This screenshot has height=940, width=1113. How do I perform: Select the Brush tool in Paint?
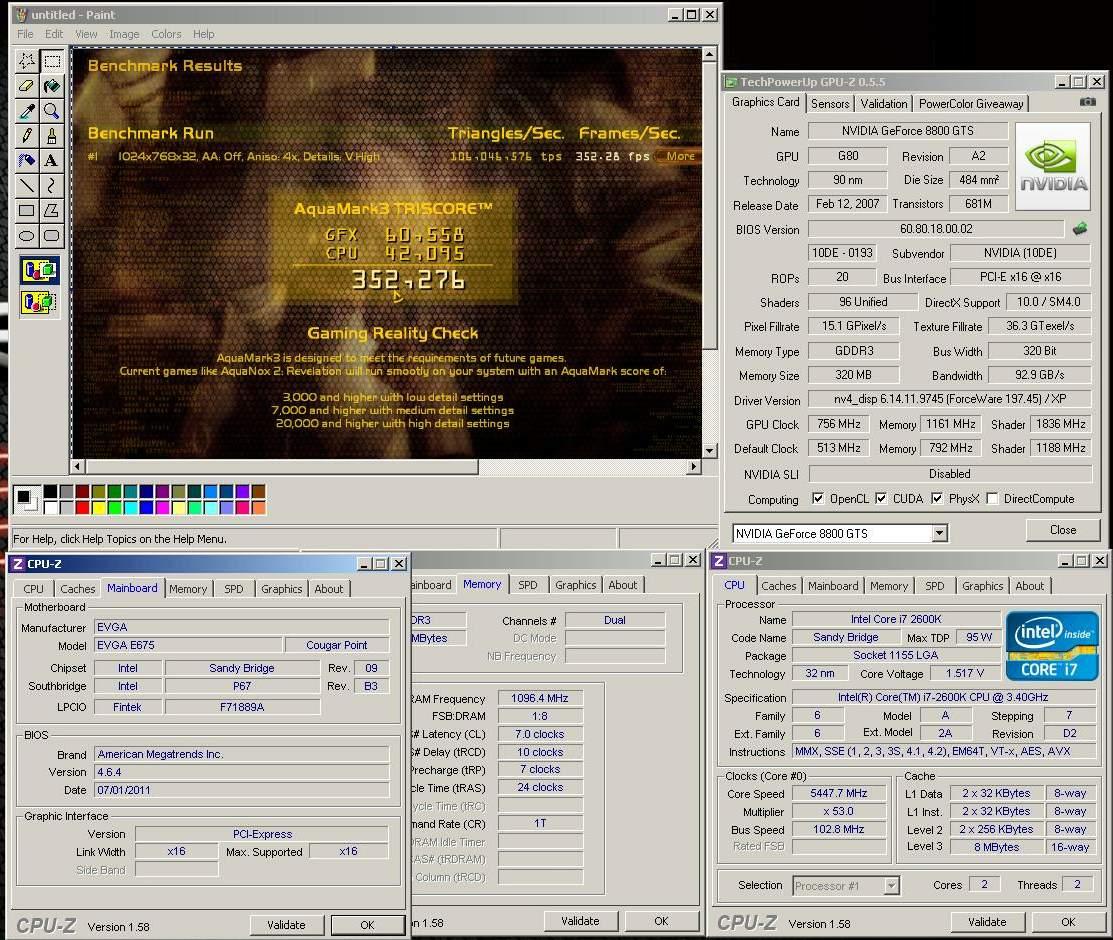point(52,136)
